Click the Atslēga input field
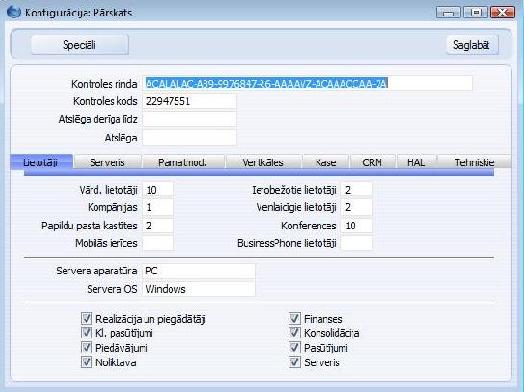The width and height of the screenshot is (524, 392). pos(189,137)
